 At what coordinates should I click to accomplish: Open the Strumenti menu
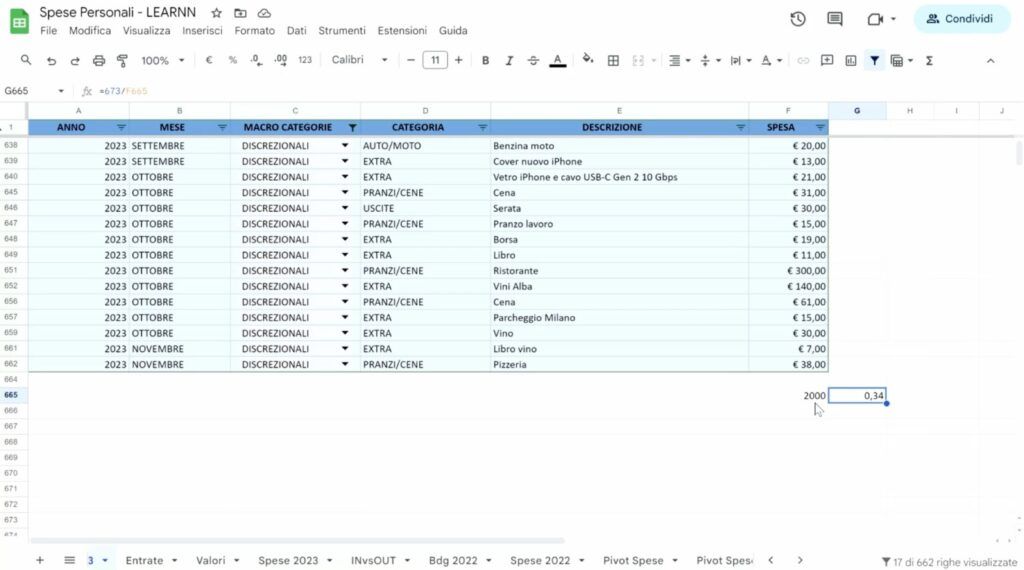(x=342, y=31)
